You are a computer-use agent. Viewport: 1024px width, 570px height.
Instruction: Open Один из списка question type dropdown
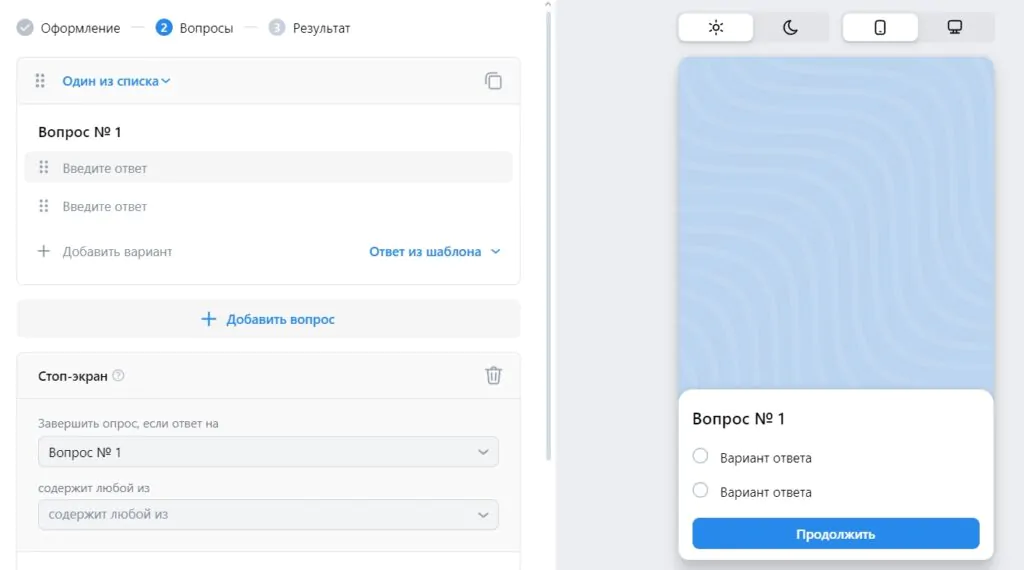pyautogui.click(x=116, y=81)
